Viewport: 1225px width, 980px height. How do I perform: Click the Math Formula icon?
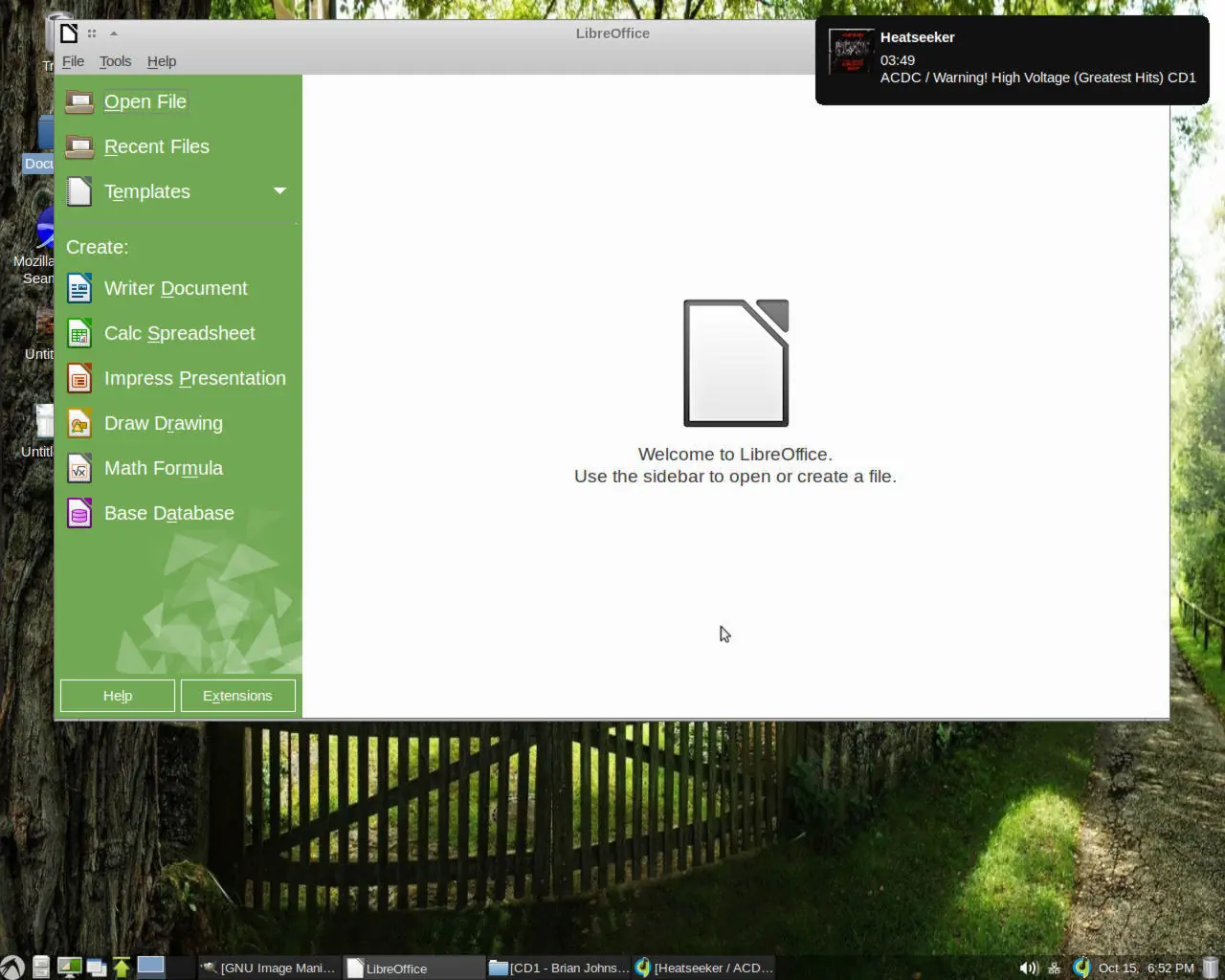[x=79, y=468]
